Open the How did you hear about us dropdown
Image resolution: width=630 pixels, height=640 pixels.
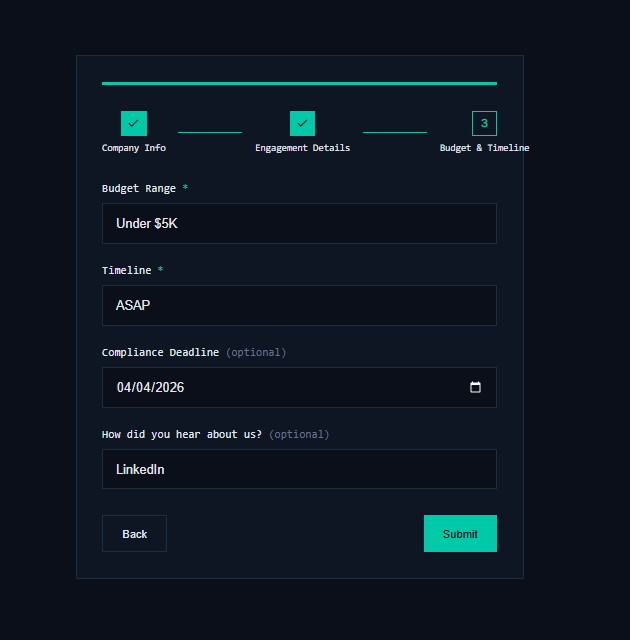click(299, 469)
